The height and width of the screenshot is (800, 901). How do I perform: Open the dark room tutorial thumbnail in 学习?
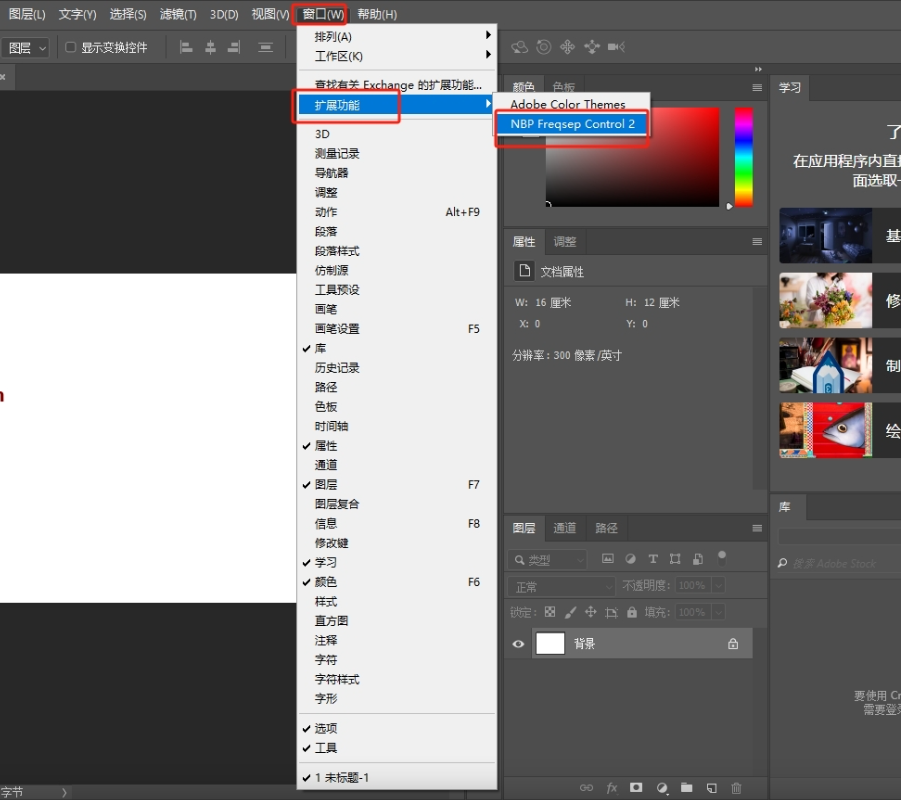click(x=825, y=236)
